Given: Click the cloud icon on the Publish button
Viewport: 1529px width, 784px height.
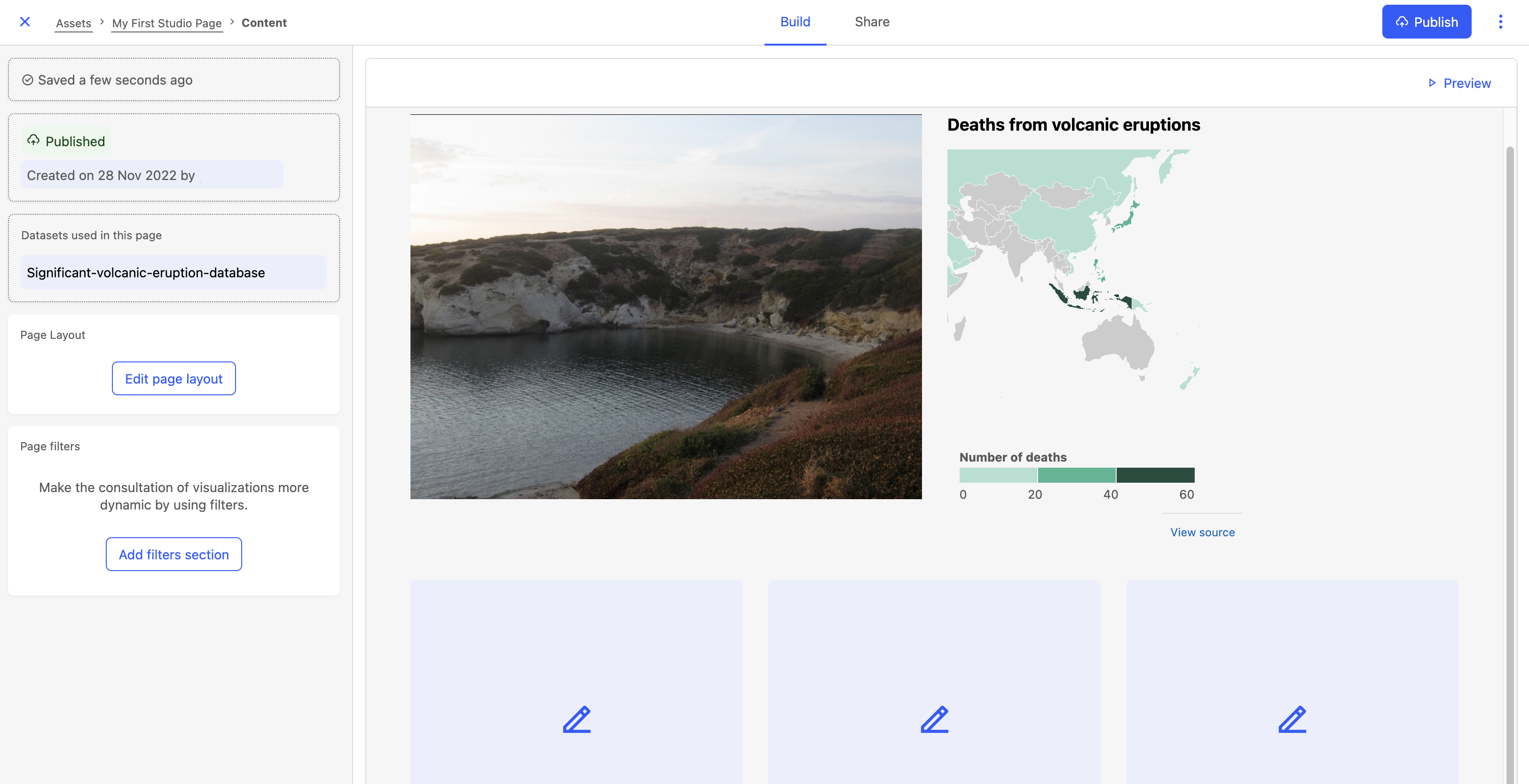Looking at the screenshot, I should 1402,22.
